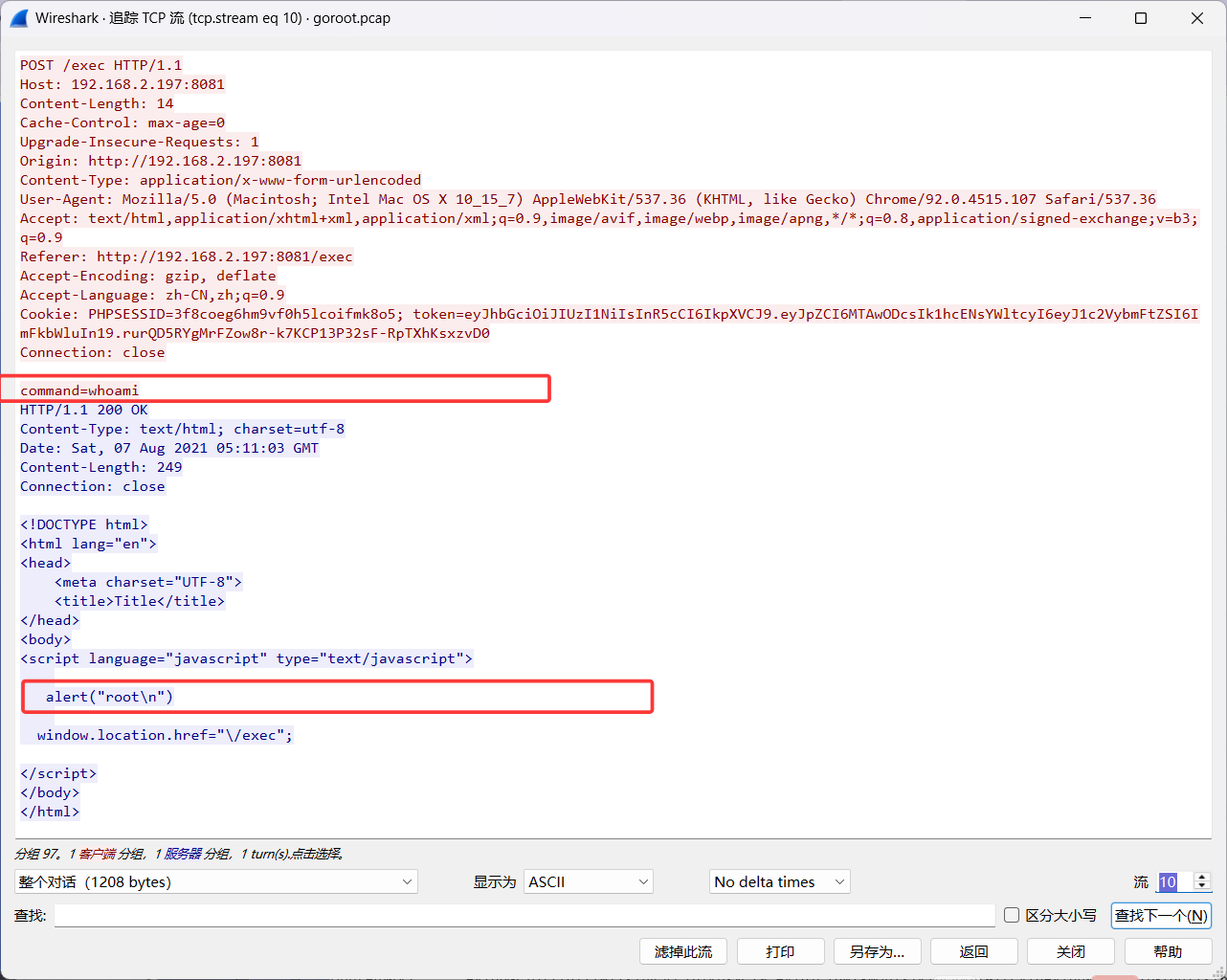The image size is (1227, 980).
Task: Click the Content-Length: 14 header
Action: 97,103
